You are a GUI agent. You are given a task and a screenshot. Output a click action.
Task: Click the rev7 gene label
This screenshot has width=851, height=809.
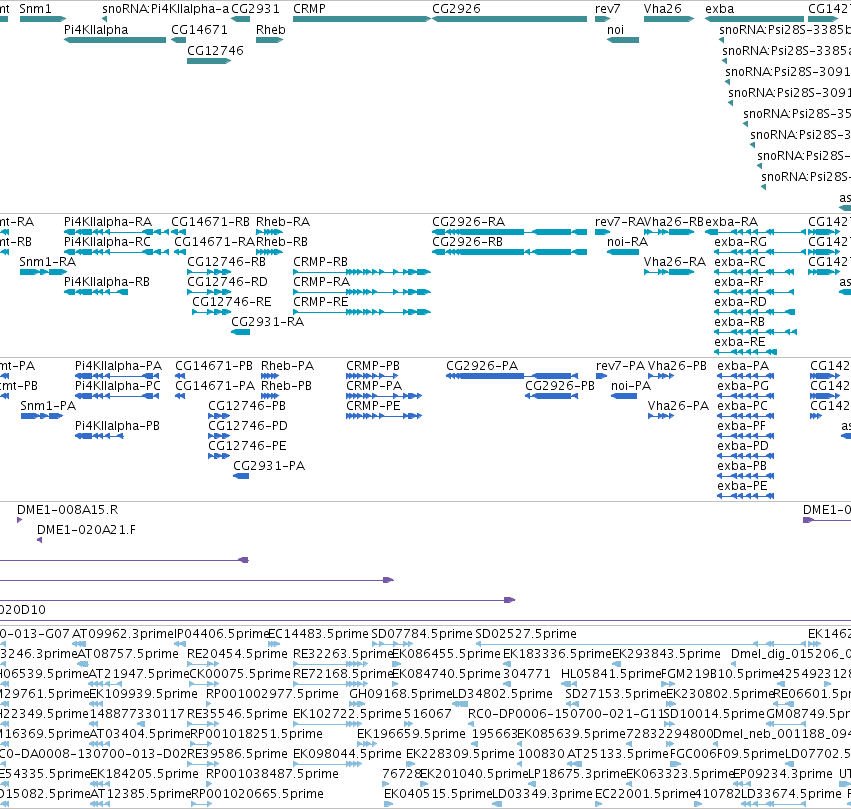click(607, 9)
